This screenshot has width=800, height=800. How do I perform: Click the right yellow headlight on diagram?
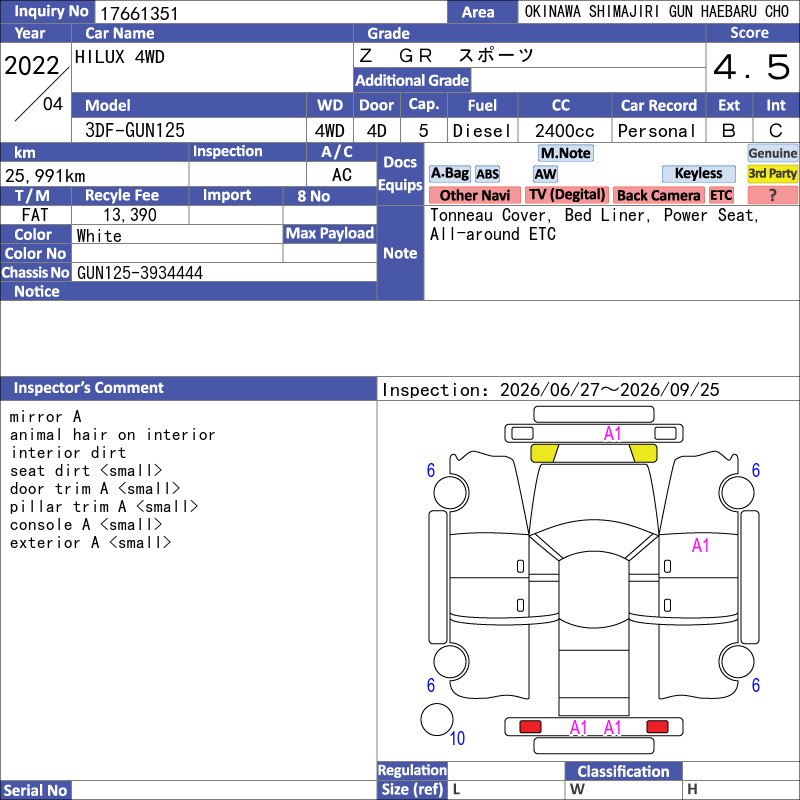pyautogui.click(x=643, y=453)
